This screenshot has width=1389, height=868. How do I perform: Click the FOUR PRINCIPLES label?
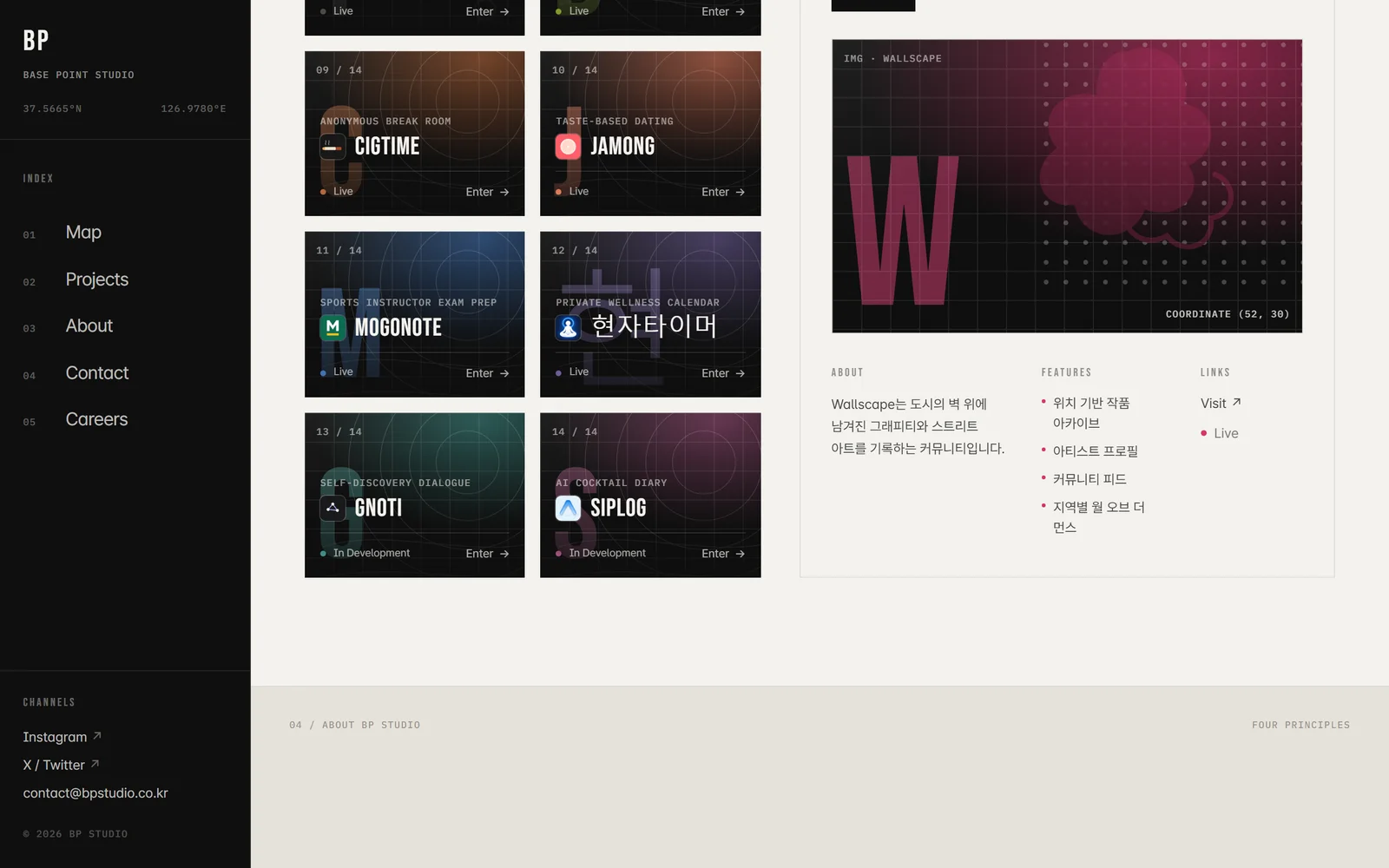1300,725
